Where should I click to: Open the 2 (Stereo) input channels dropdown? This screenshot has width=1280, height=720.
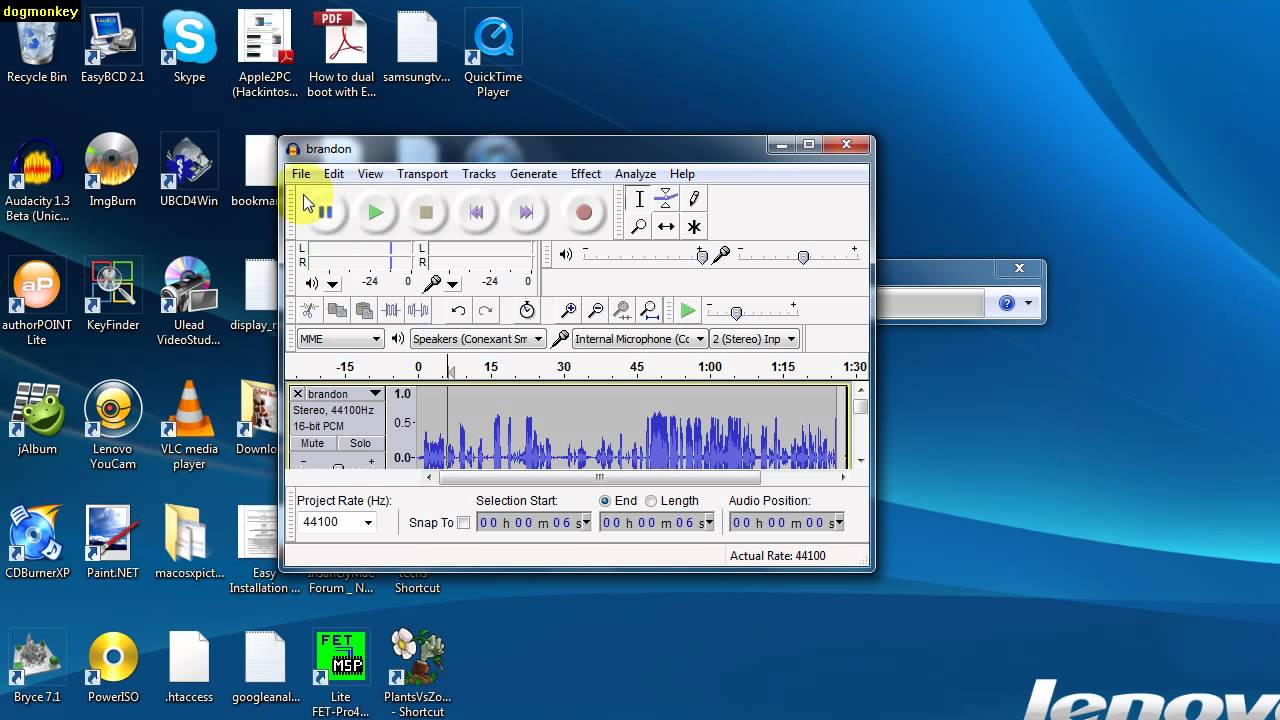[x=755, y=339]
